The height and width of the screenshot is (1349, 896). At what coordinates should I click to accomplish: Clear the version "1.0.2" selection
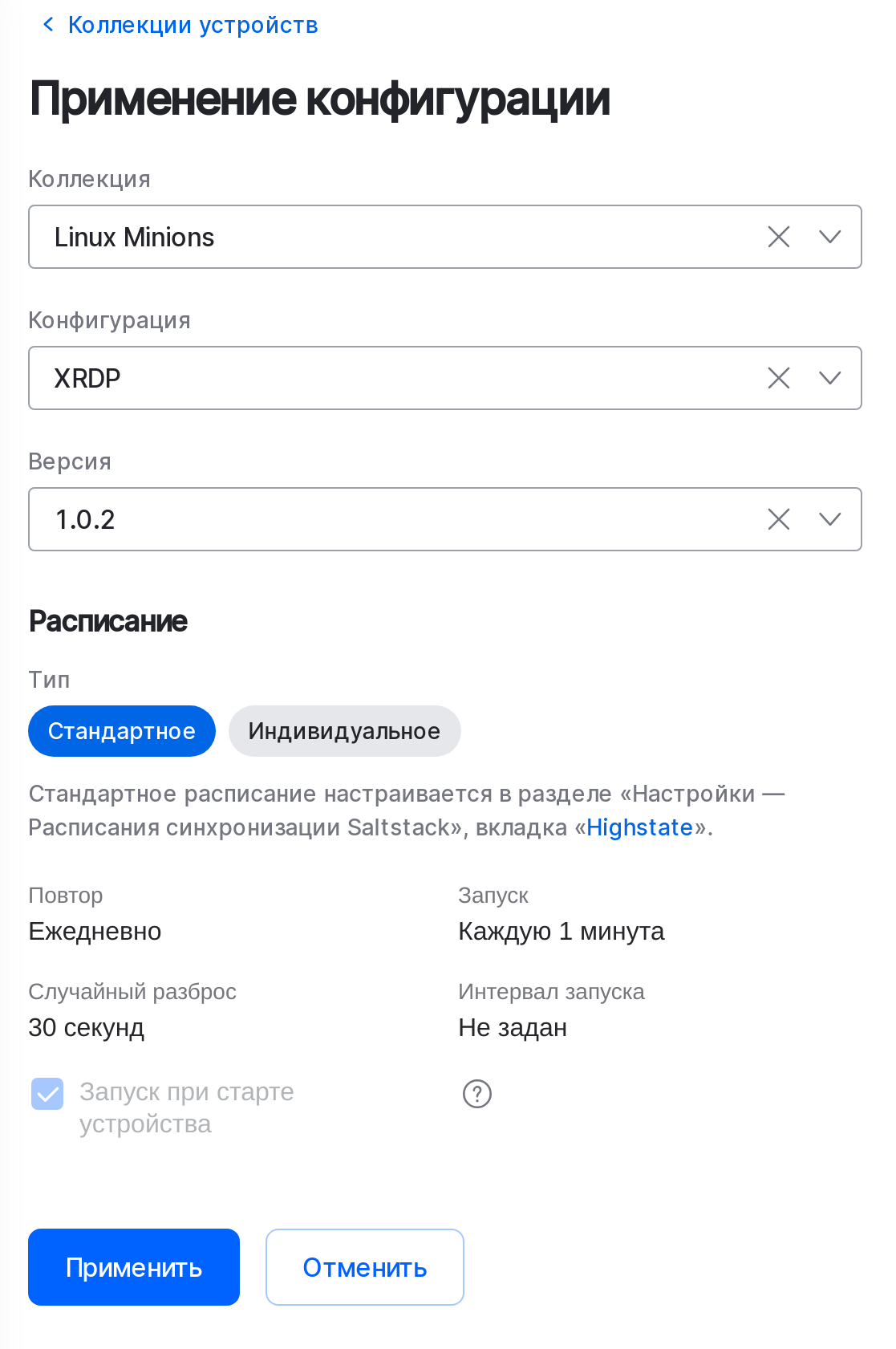(777, 519)
